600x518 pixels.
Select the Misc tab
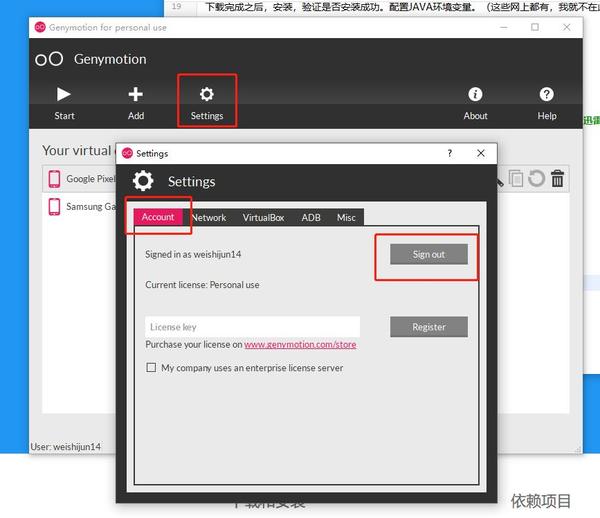pos(346,217)
